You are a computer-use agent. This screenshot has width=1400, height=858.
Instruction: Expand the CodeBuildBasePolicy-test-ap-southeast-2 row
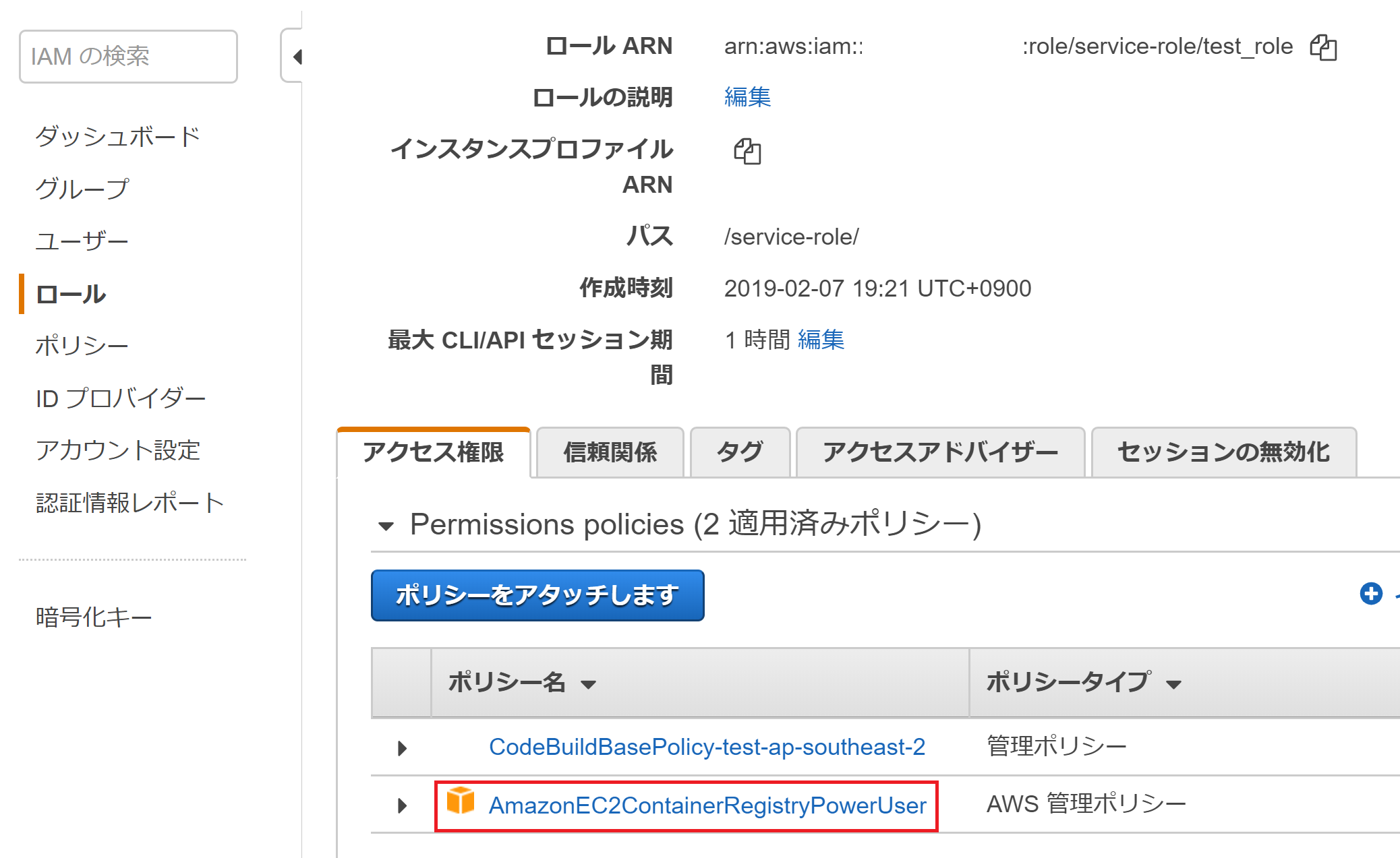tap(401, 747)
